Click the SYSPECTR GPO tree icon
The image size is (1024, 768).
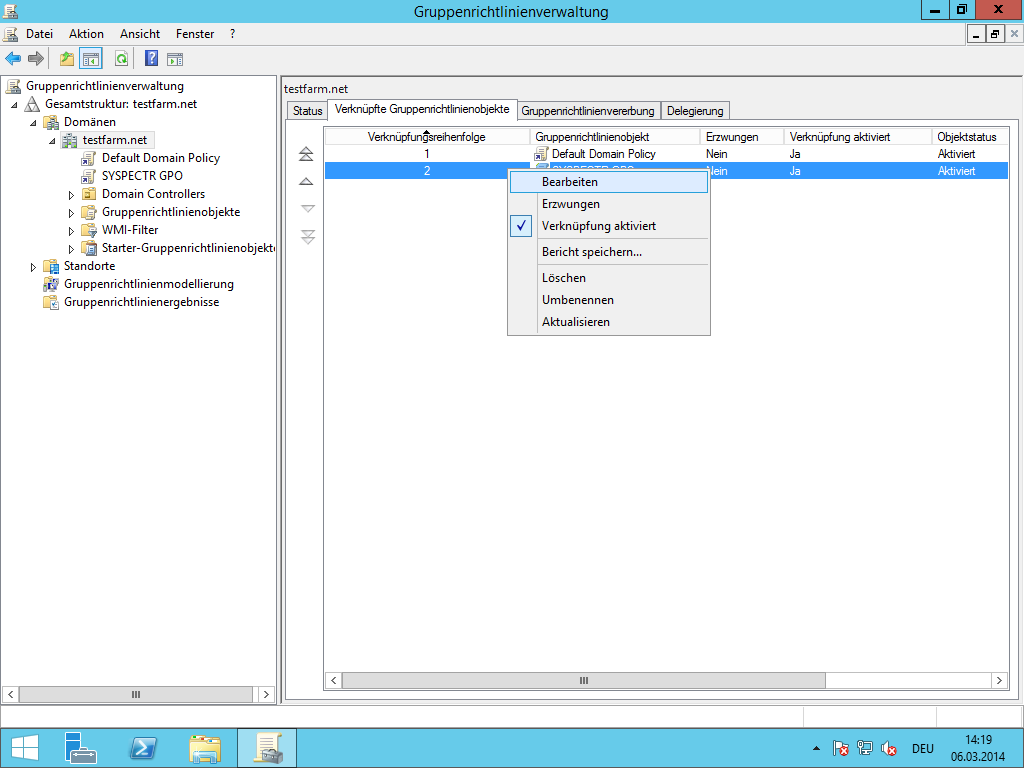(89, 176)
